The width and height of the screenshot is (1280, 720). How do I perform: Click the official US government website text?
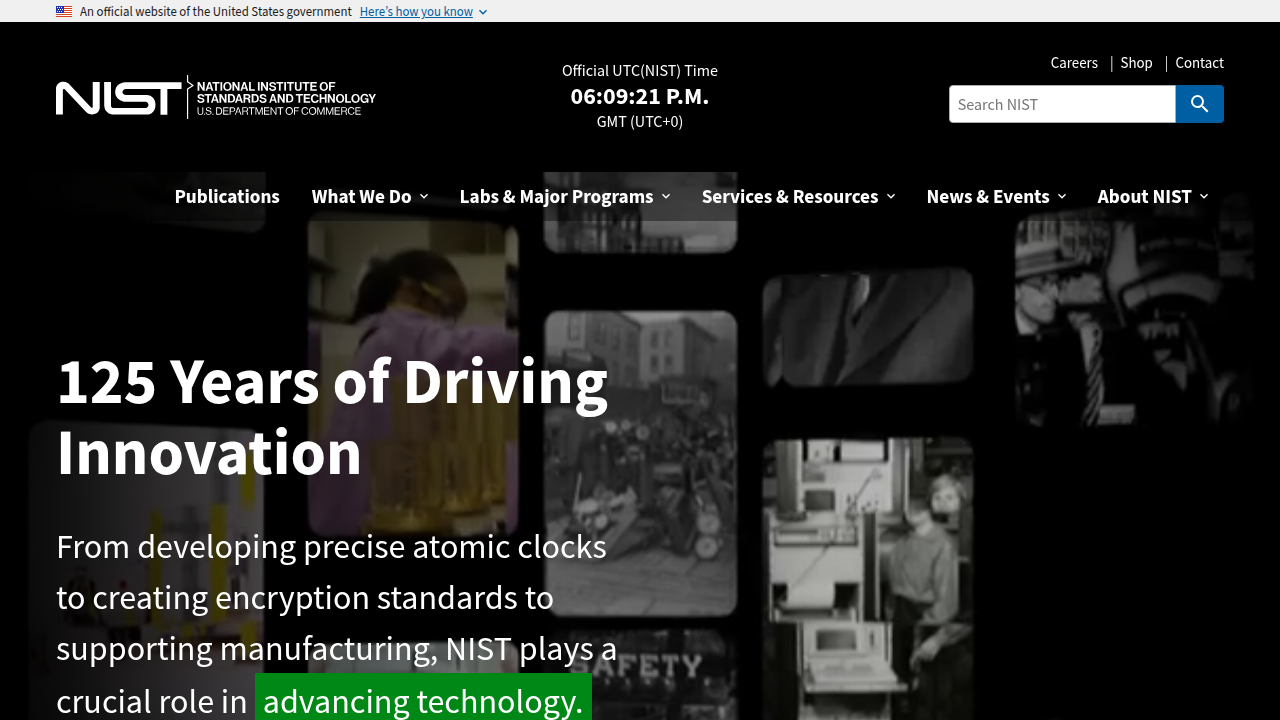pos(216,11)
